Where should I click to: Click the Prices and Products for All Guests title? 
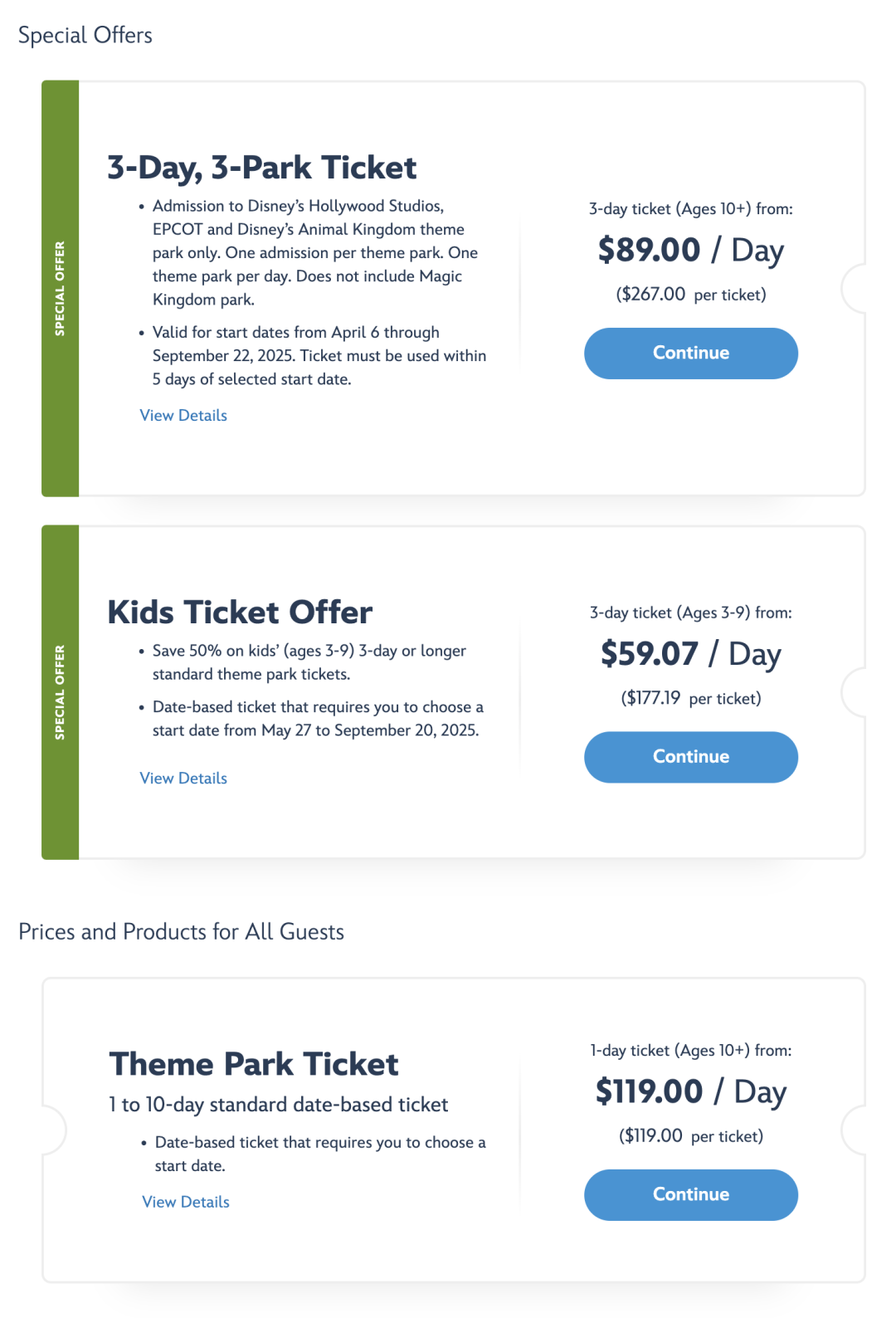point(181,932)
